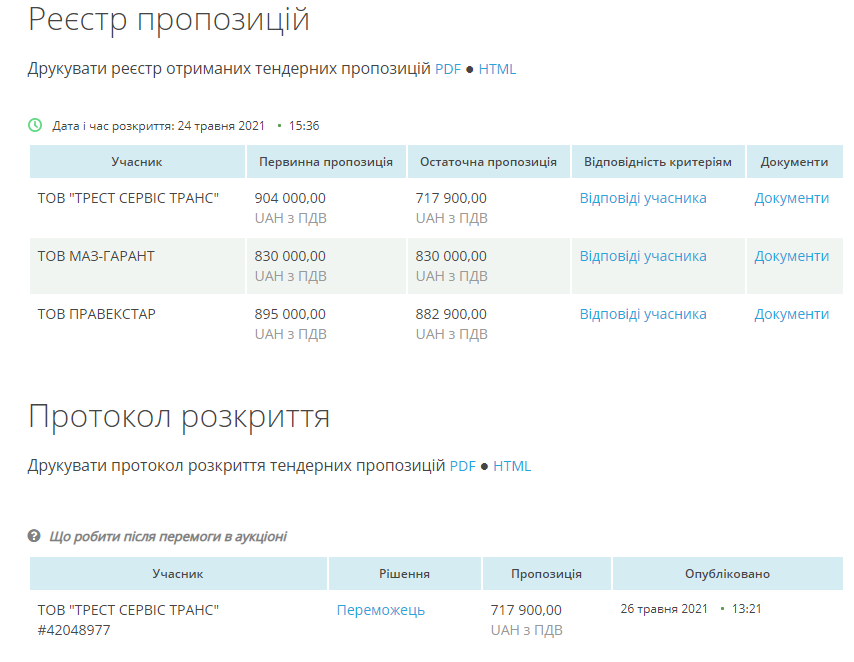This screenshot has width=854, height=662.
Task: Open participant answers for ТОВ ПРАВЕКСТАР
Action: (x=643, y=314)
